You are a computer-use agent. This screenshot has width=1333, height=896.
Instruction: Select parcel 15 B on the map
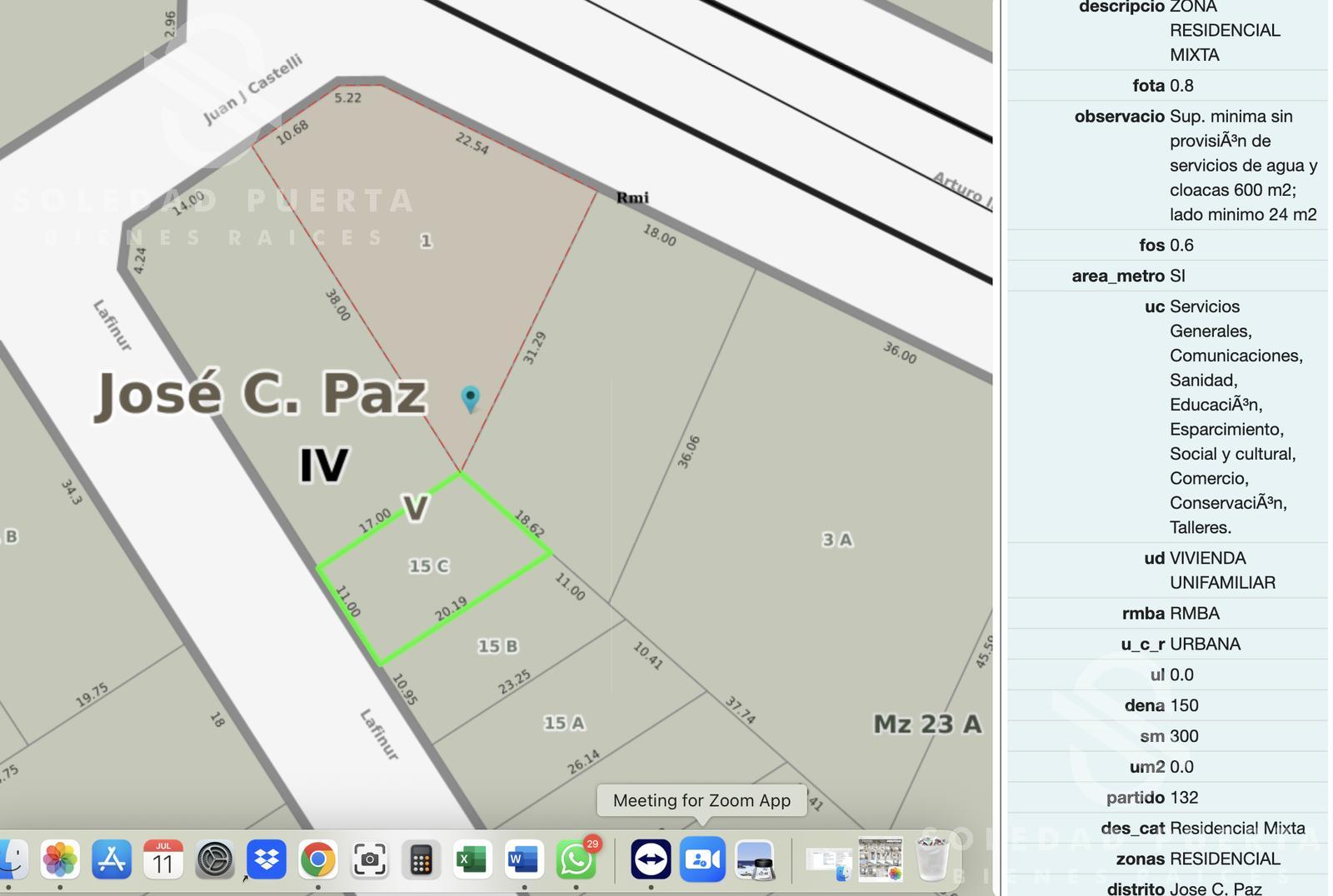coord(497,646)
